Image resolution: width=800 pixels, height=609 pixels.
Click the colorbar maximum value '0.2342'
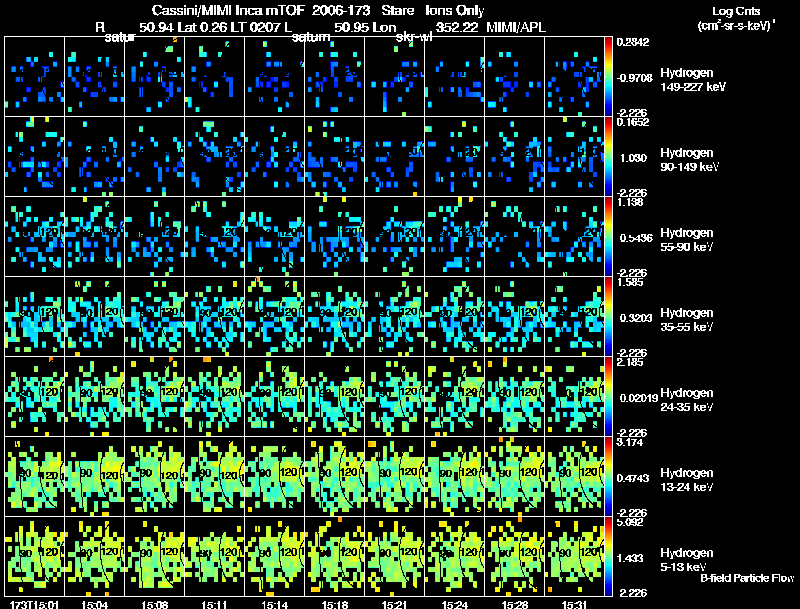[x=633, y=42]
